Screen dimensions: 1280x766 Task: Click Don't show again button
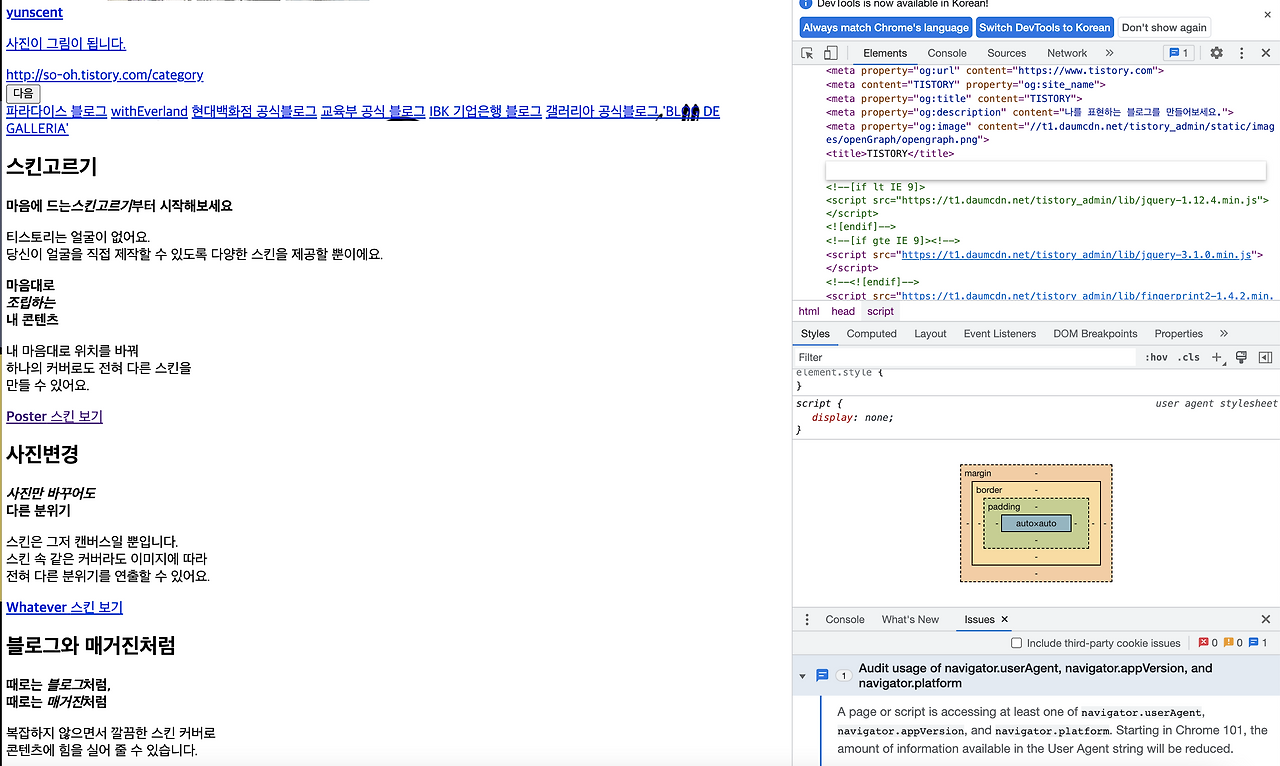pos(1164,28)
